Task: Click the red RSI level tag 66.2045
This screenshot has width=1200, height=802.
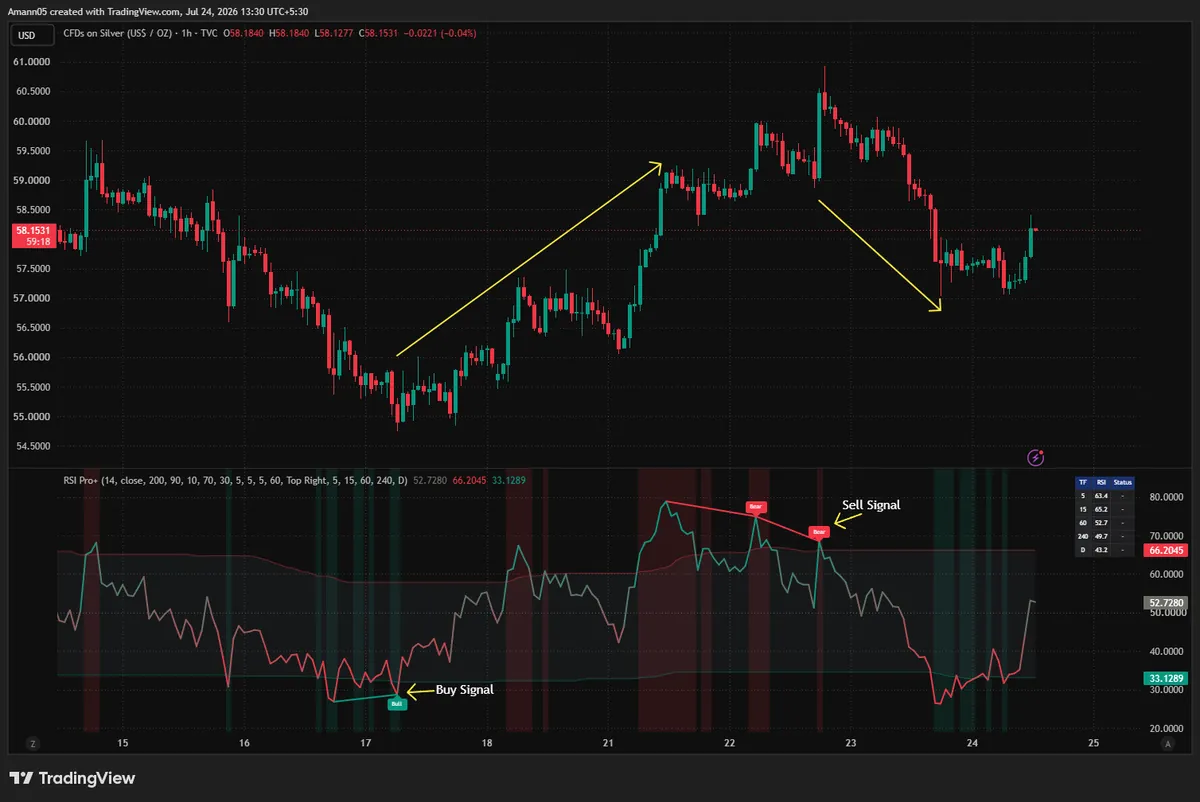Action: pos(1165,550)
